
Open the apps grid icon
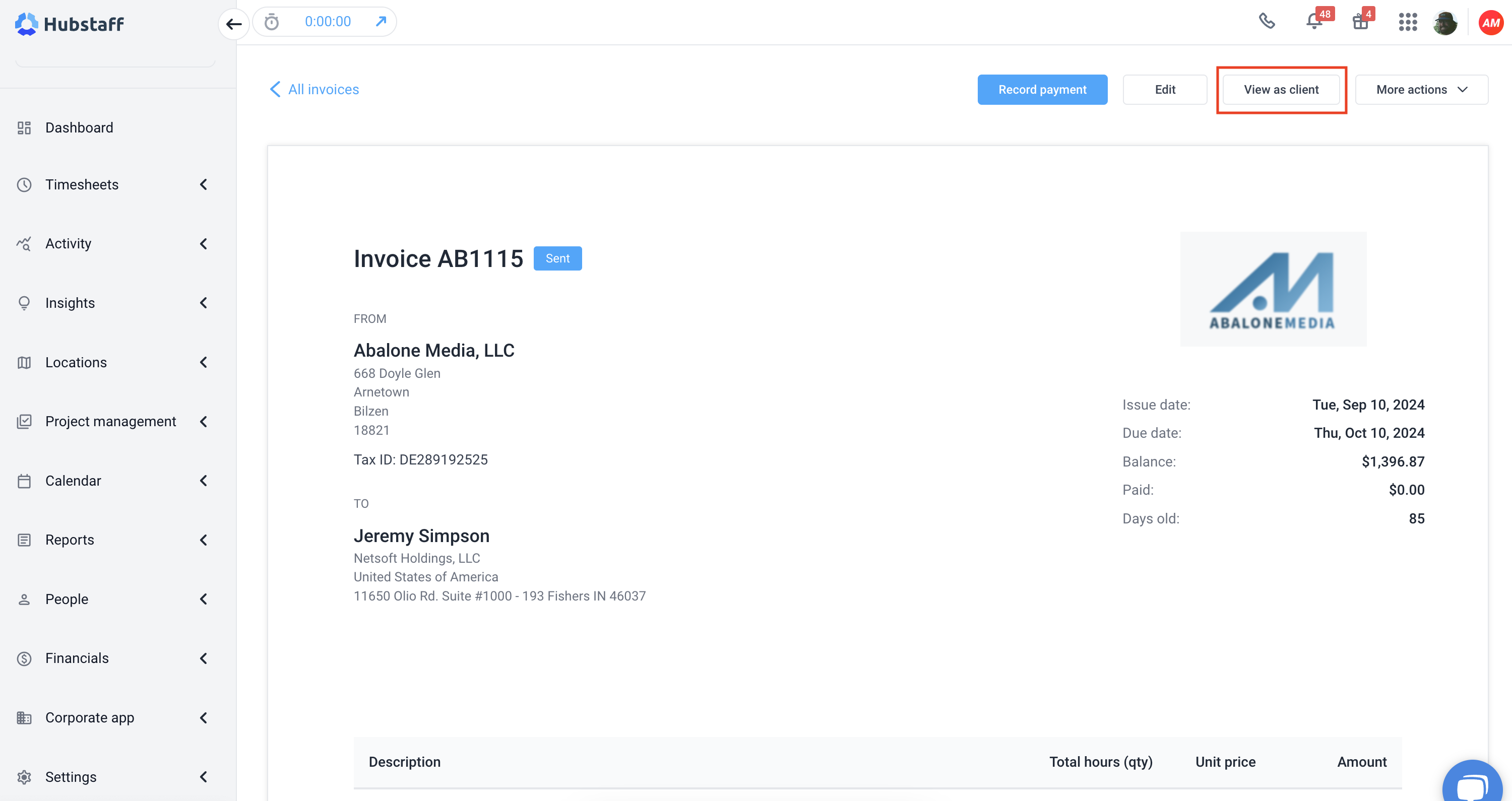1408,22
